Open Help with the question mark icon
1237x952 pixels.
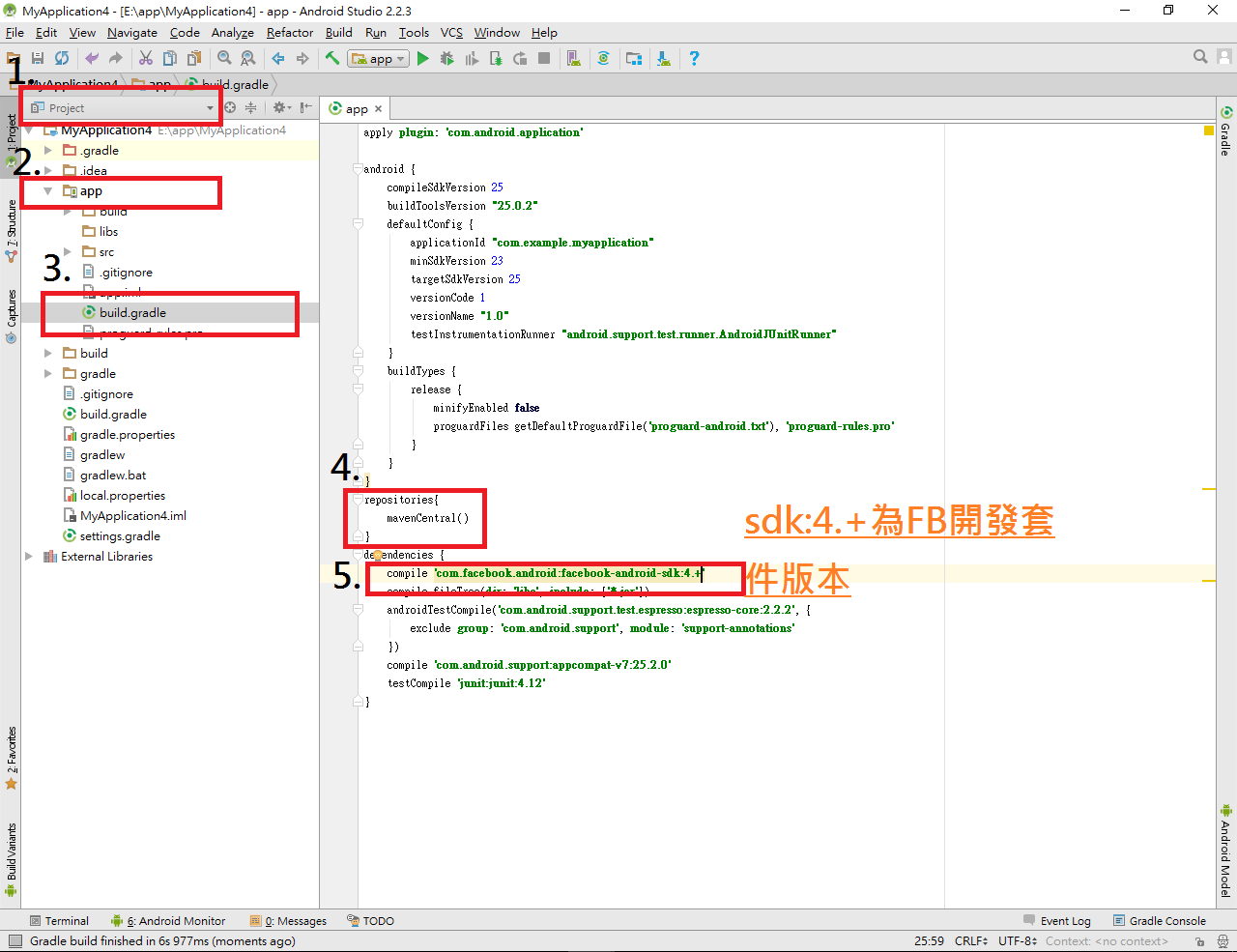click(694, 58)
